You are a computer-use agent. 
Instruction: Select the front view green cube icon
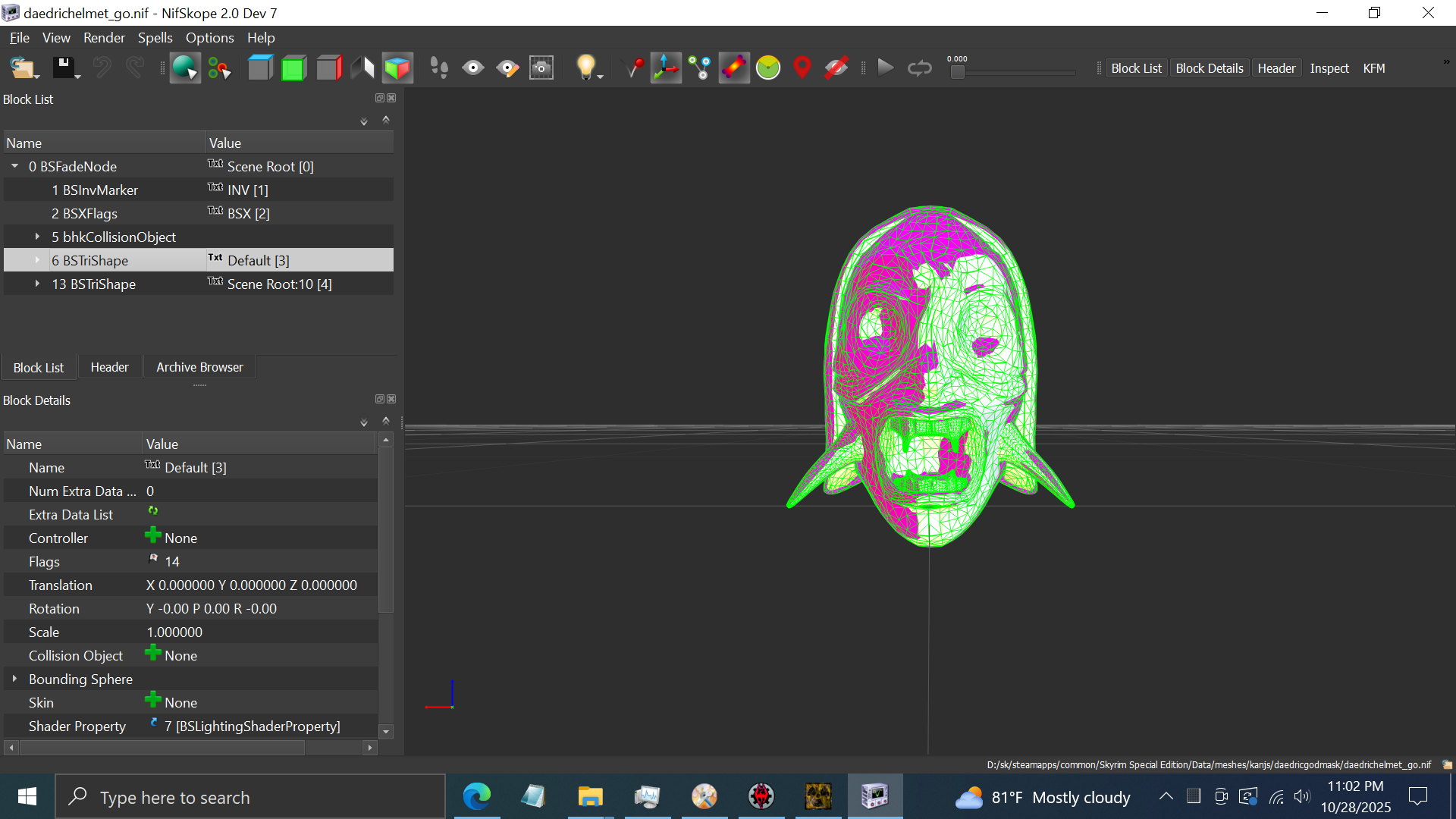[293, 68]
